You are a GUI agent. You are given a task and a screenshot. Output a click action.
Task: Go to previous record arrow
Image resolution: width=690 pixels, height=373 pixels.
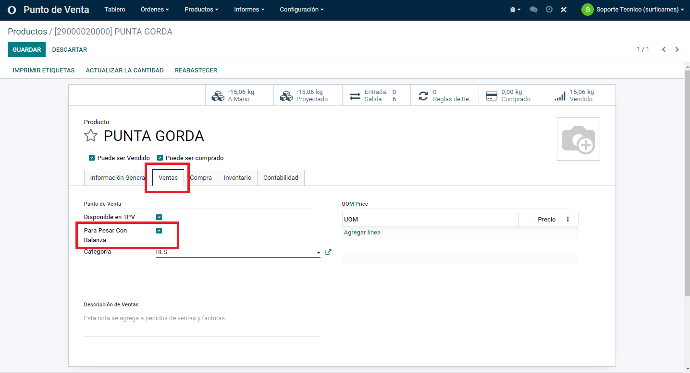[x=664, y=49]
